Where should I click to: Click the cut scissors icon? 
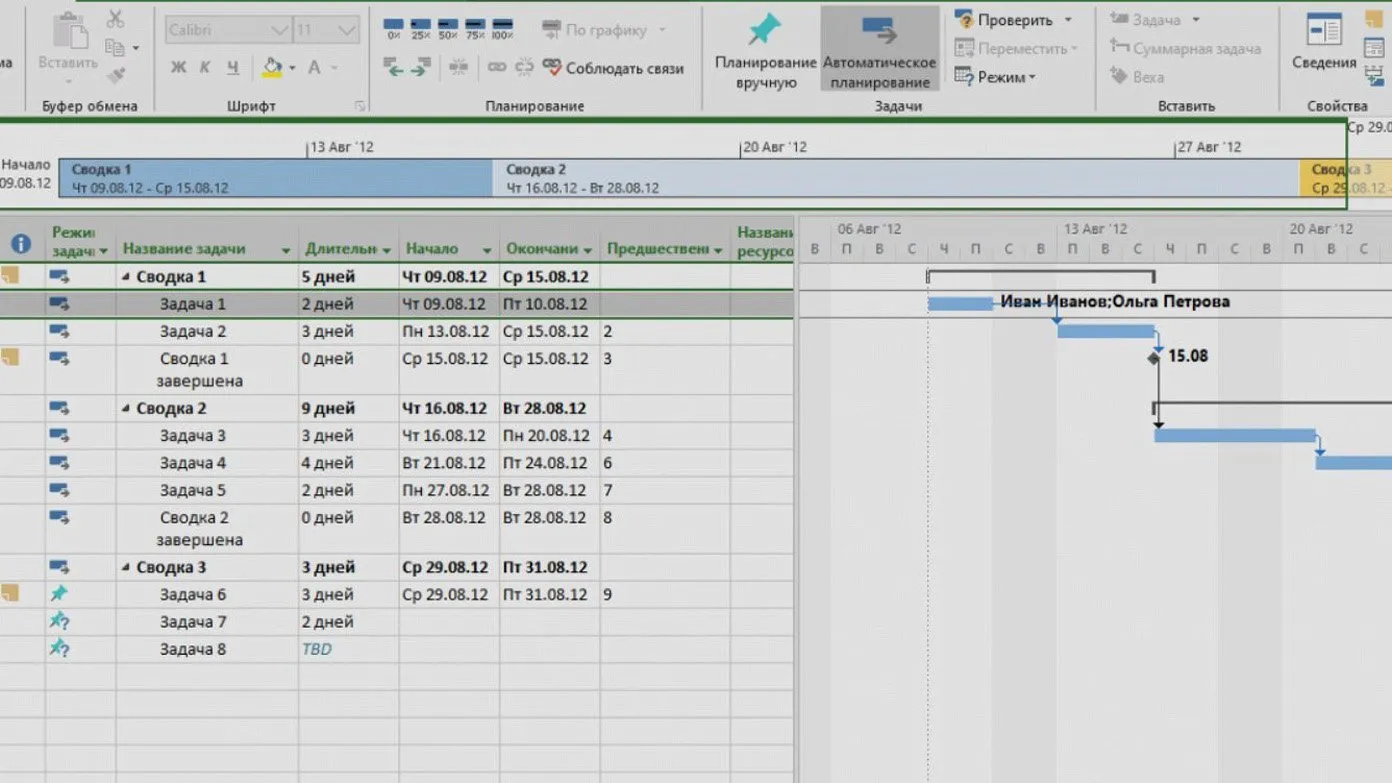click(115, 19)
